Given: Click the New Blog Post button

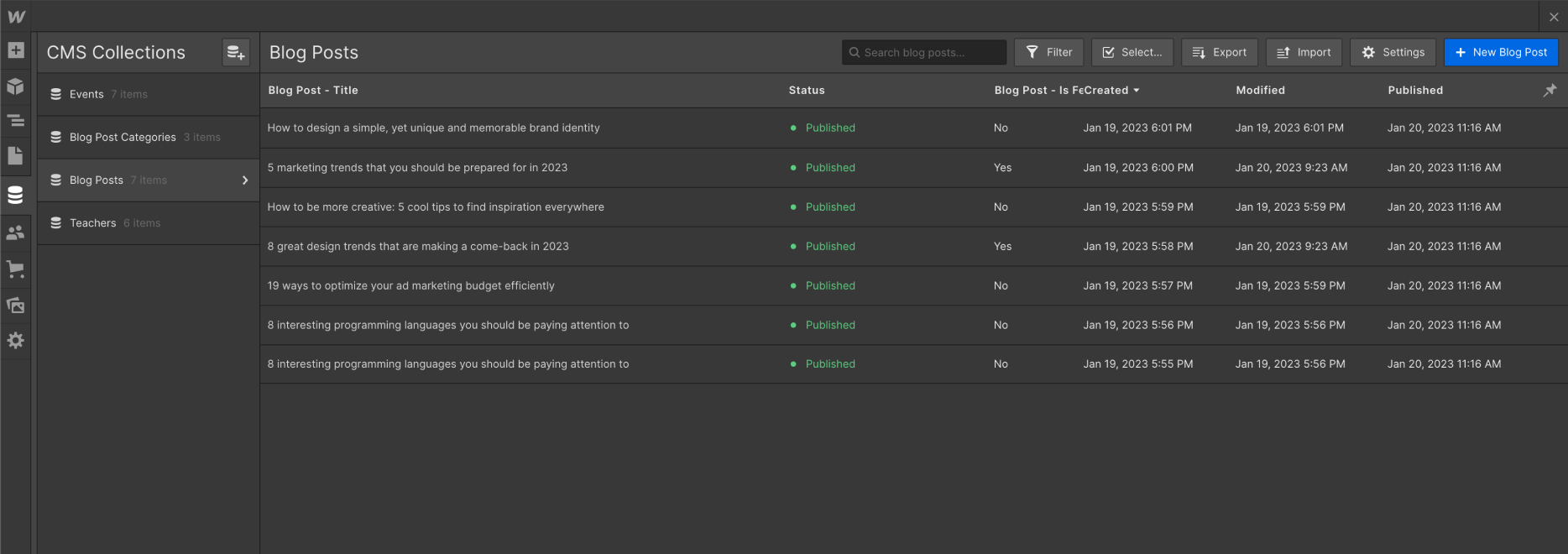Looking at the screenshot, I should click(x=1501, y=52).
